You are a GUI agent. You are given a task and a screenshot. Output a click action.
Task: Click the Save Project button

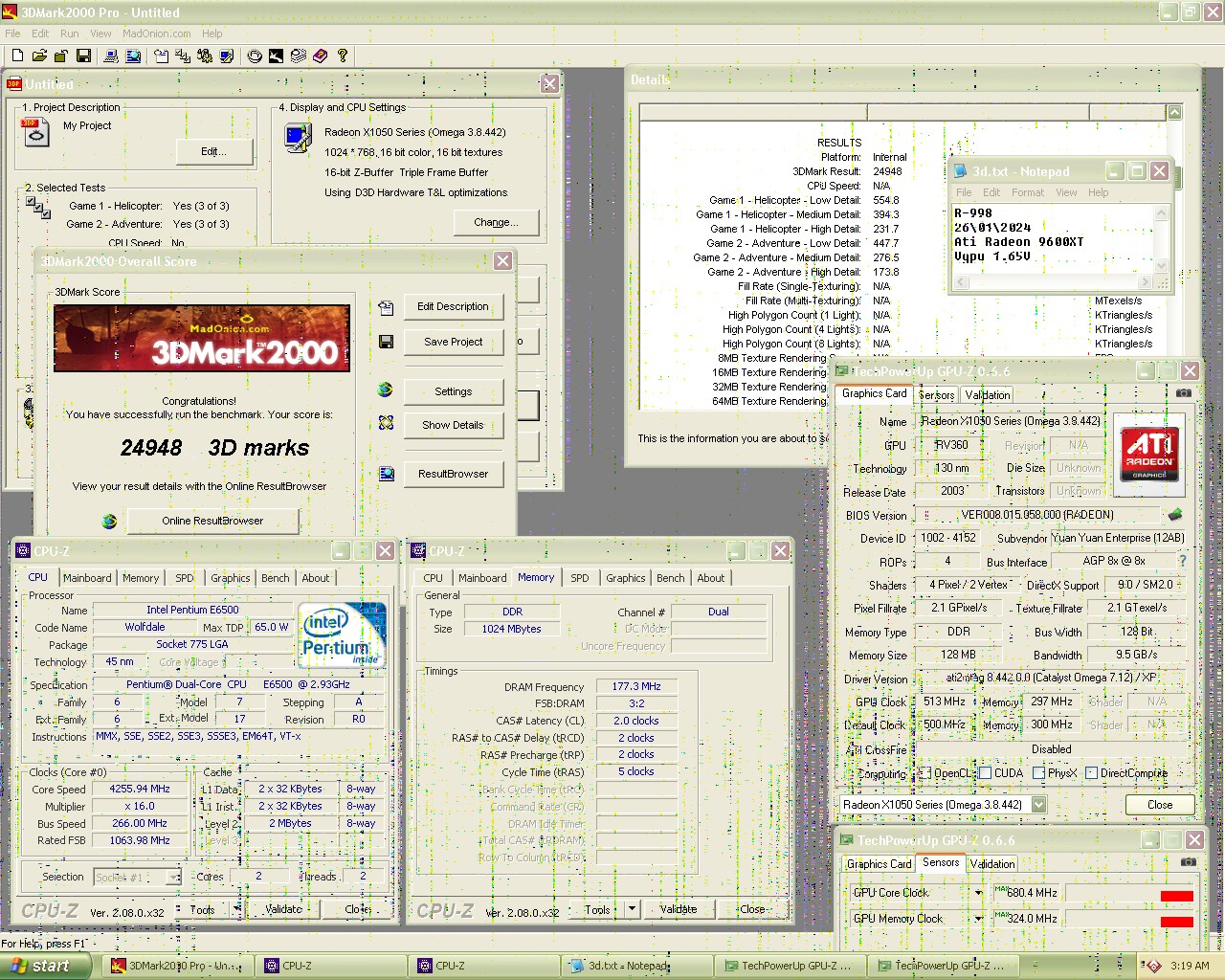[453, 342]
